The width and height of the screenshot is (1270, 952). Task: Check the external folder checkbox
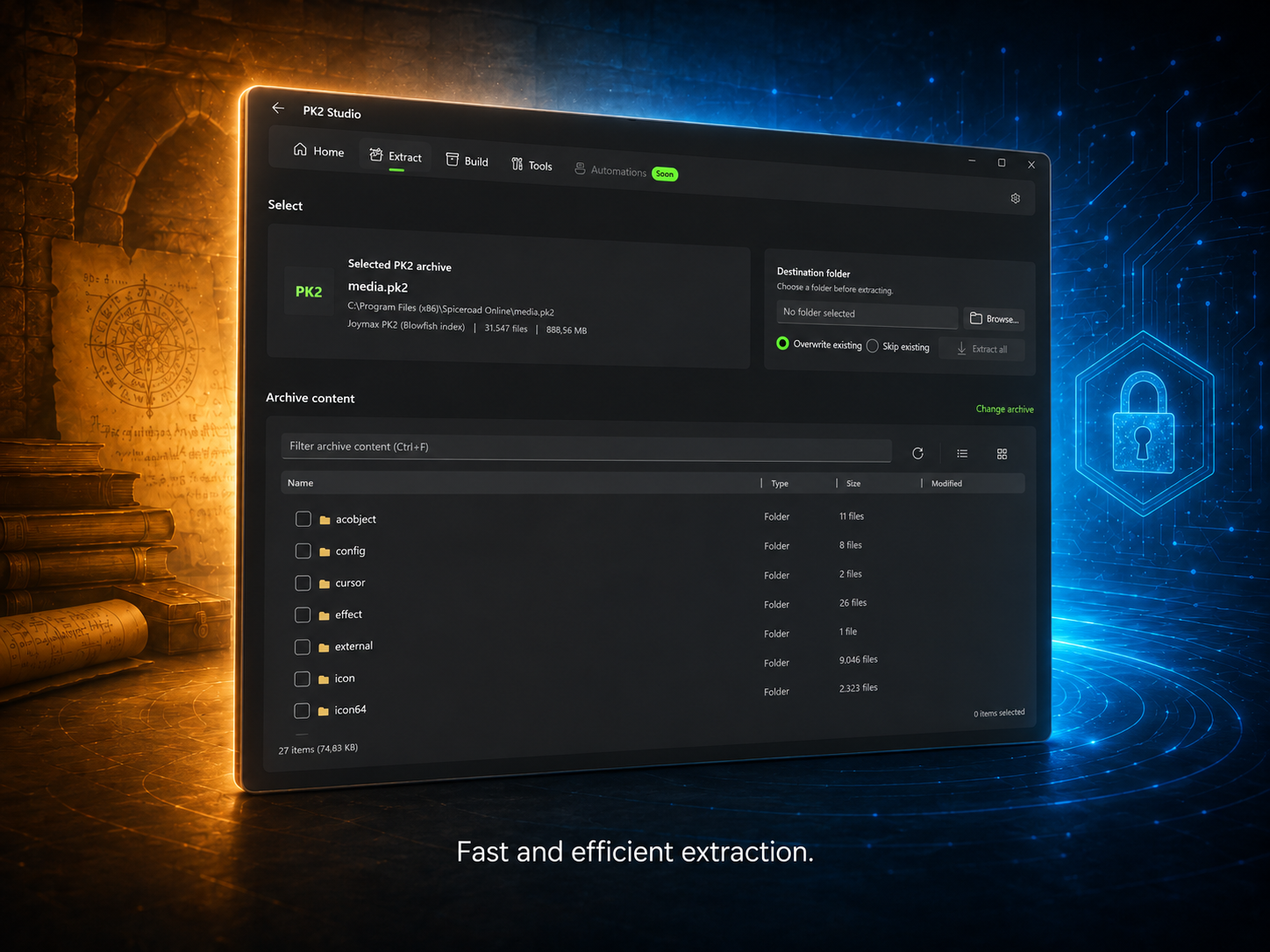coord(303,647)
